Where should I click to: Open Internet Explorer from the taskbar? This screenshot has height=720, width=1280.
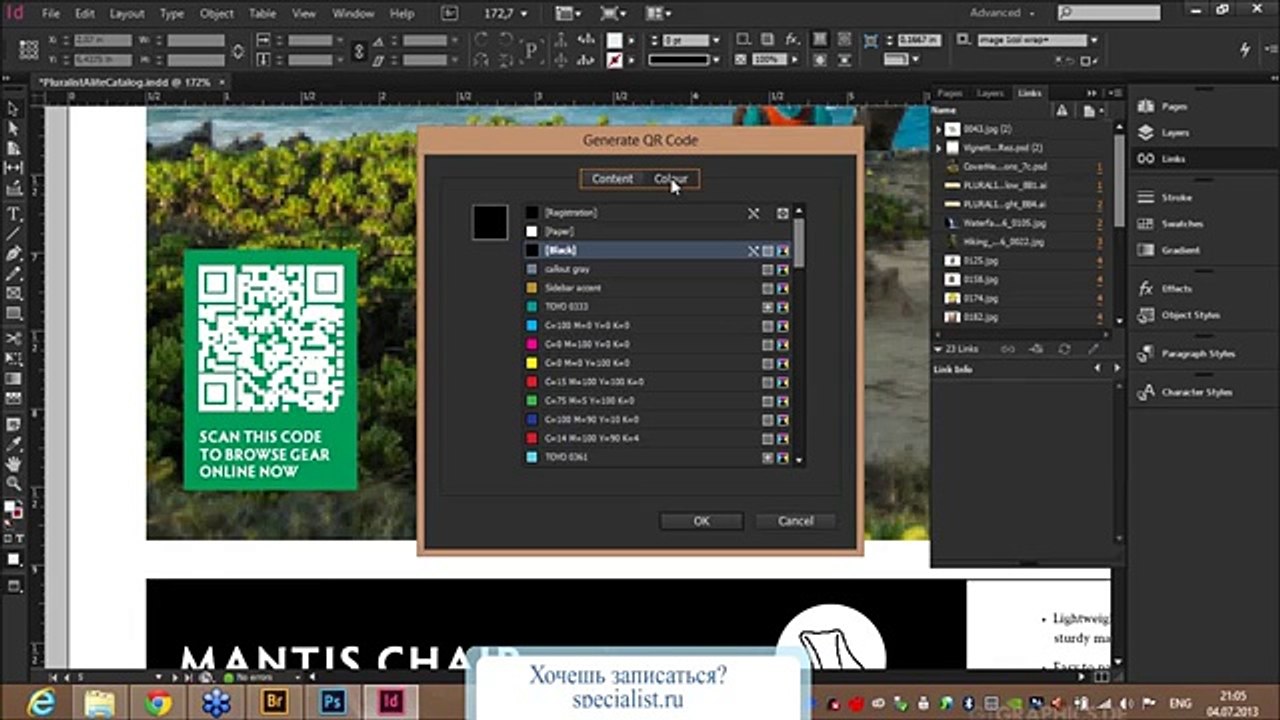tap(42, 703)
